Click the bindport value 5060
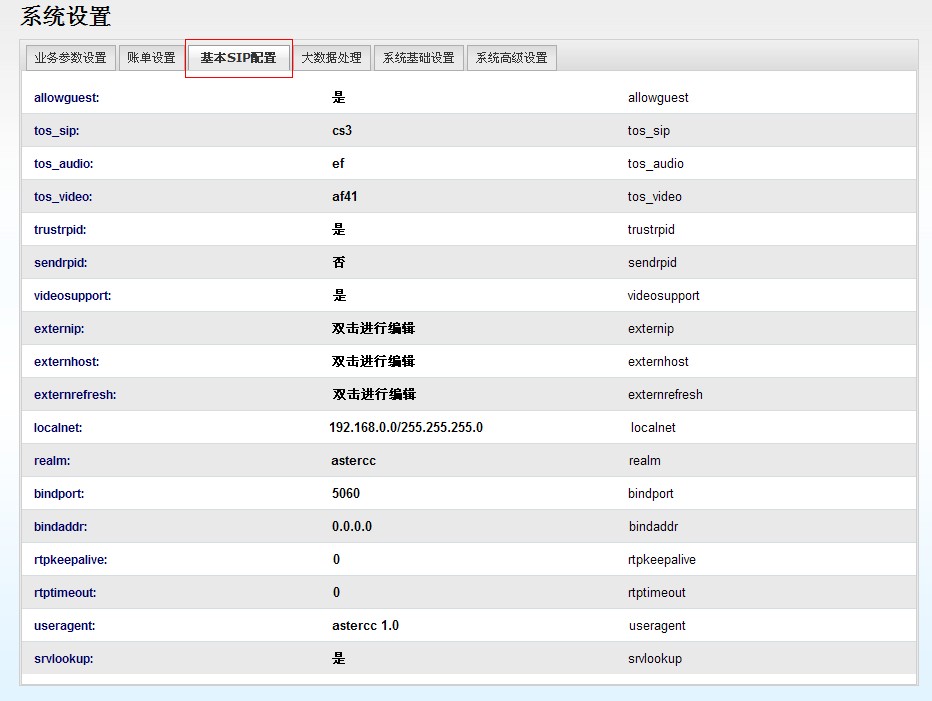Screen dimensions: 932x701 pyautogui.click(x=346, y=494)
